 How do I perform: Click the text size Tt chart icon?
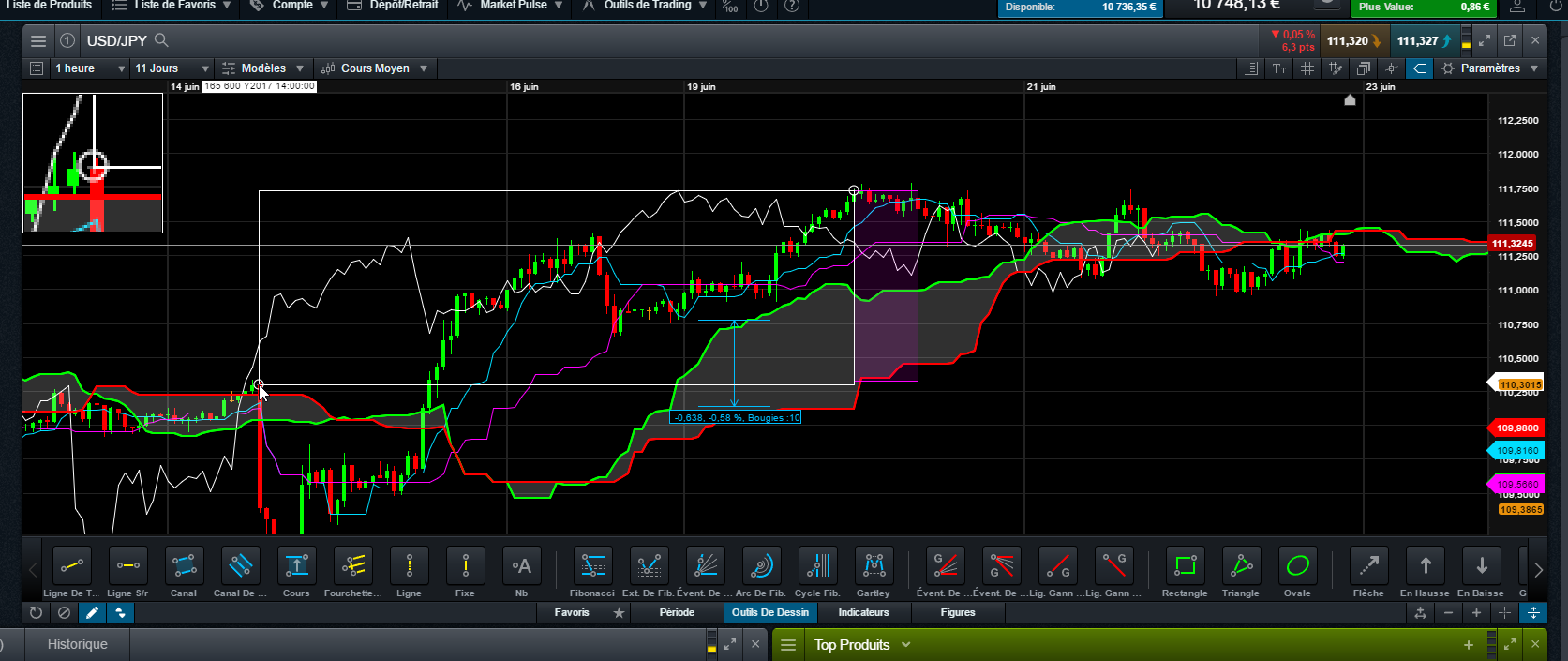1279,68
